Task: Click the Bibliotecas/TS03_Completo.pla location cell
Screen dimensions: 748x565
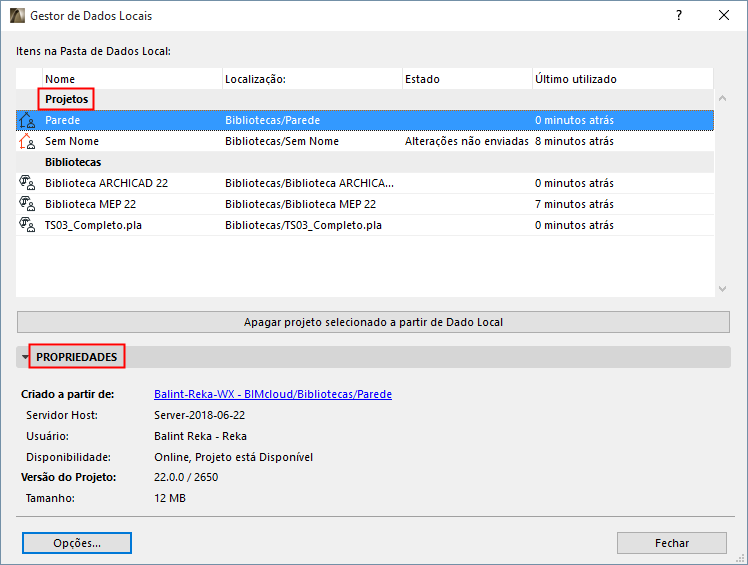Action: click(303, 225)
